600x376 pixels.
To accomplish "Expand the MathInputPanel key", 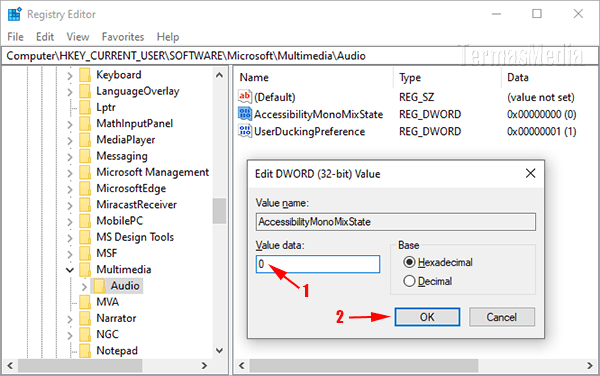I will click(70, 125).
